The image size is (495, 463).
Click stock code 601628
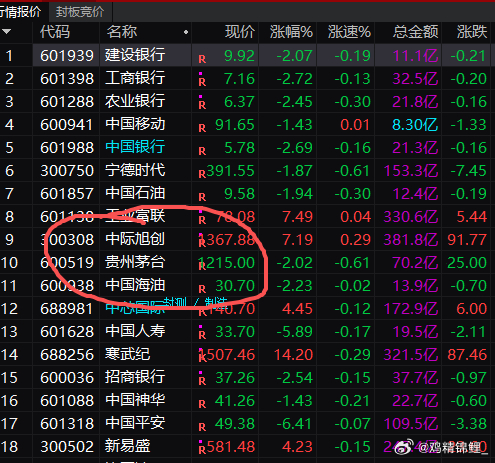point(67,332)
